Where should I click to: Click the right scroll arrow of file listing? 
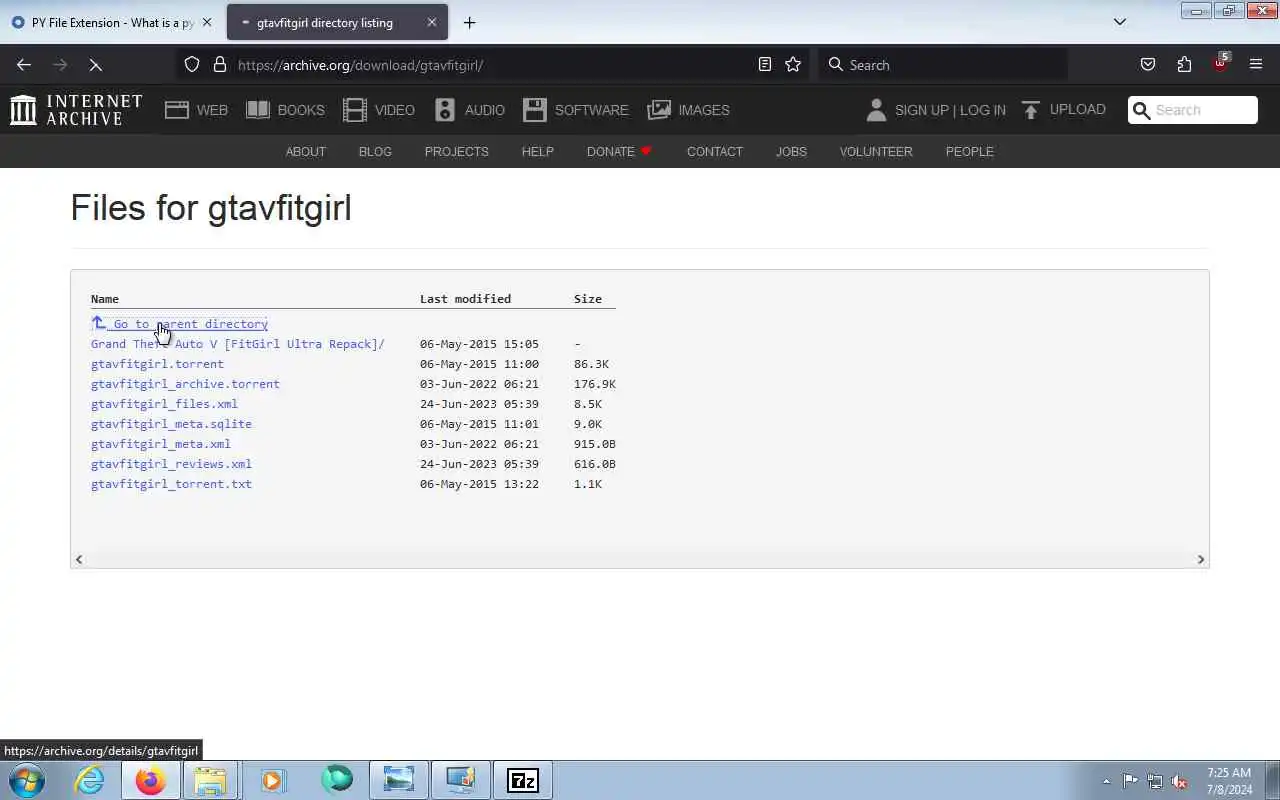click(x=1201, y=559)
